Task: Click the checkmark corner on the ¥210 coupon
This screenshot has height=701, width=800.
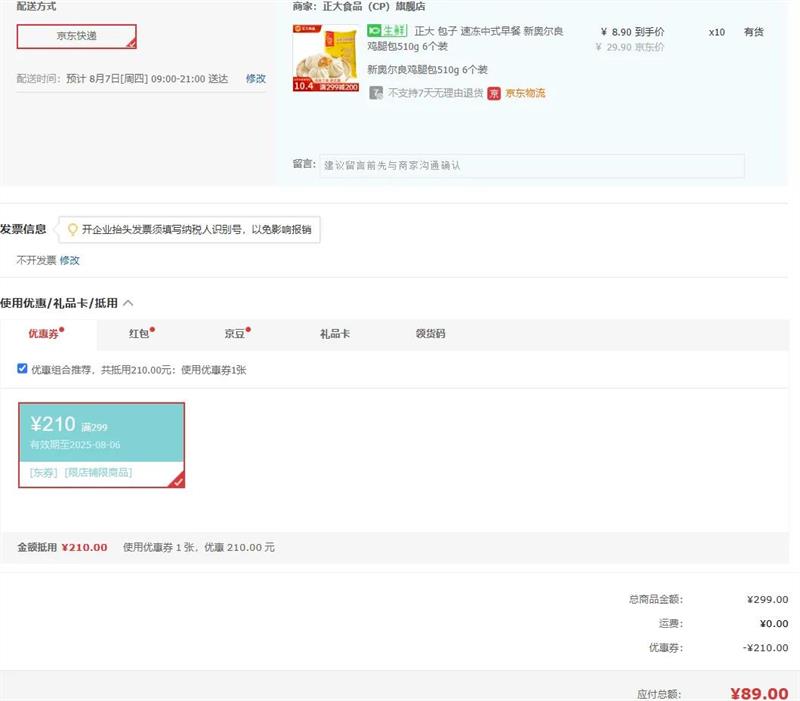Action: pyautogui.click(x=177, y=481)
